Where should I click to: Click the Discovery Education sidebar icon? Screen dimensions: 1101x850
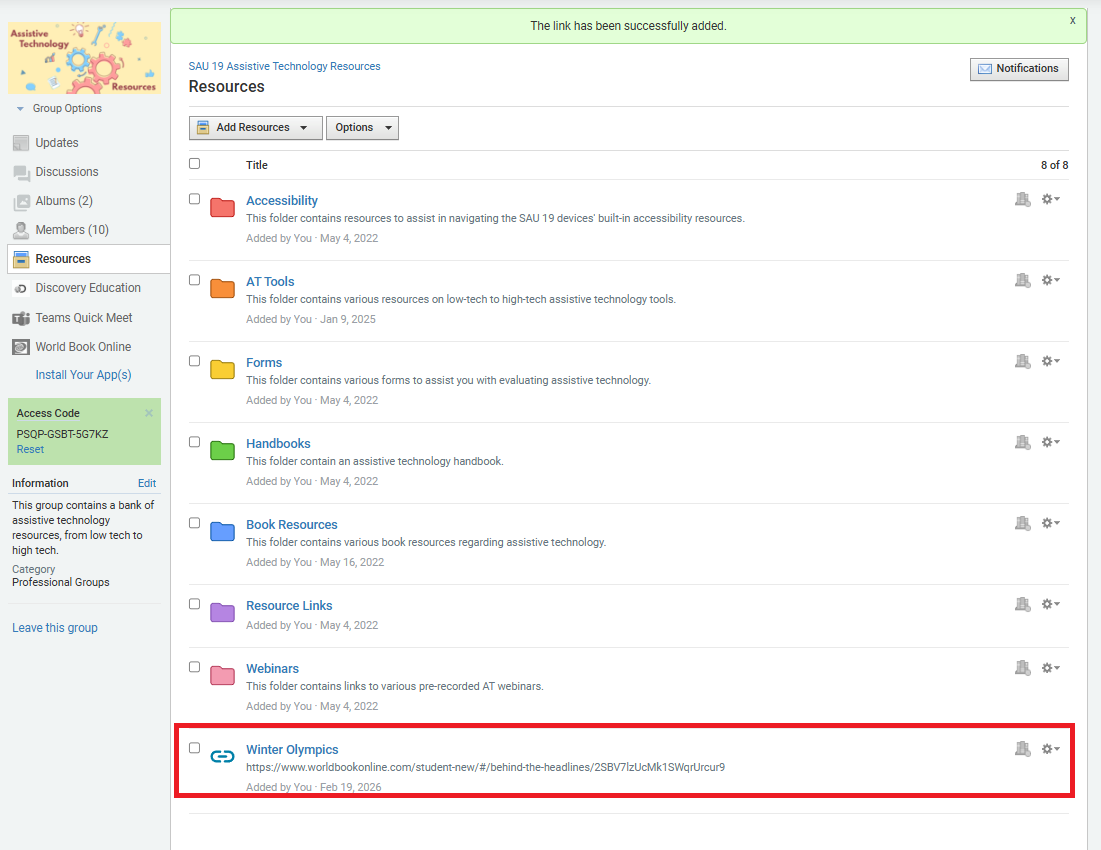pyautogui.click(x=21, y=288)
